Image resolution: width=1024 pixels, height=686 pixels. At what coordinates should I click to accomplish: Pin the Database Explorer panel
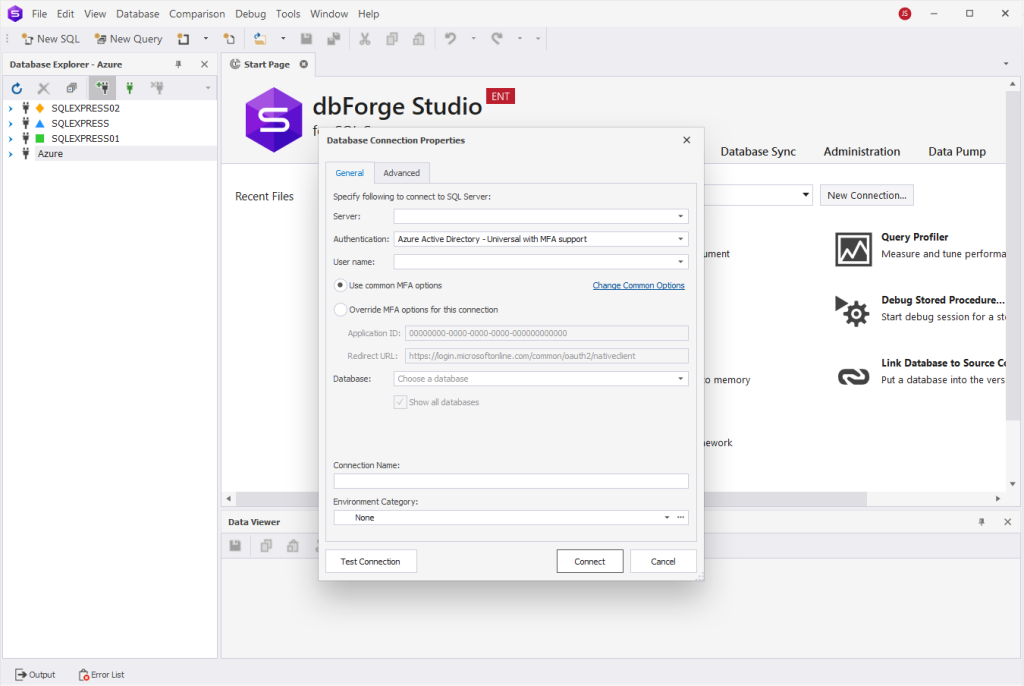pos(178,64)
